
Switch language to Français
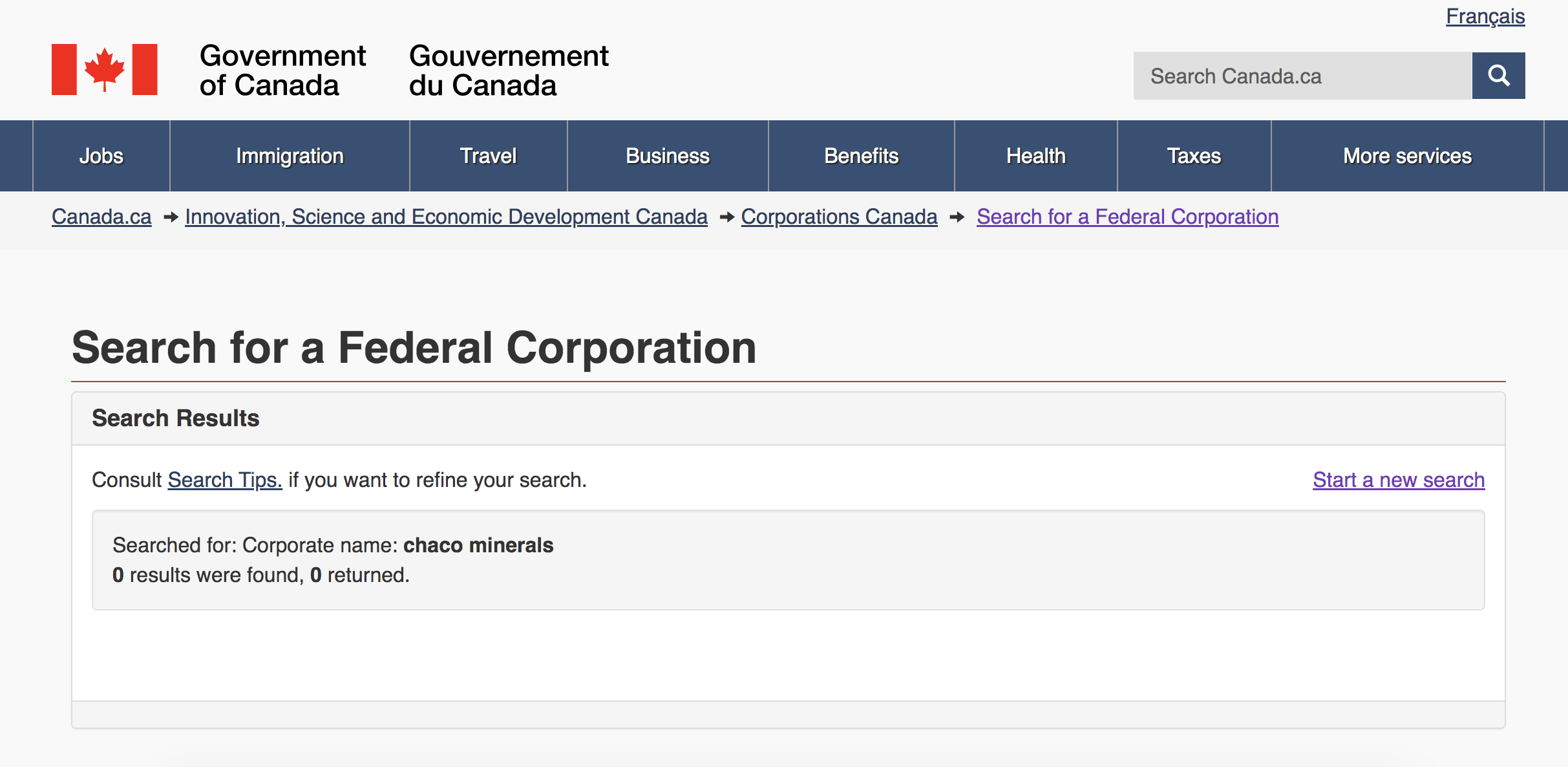[1485, 16]
